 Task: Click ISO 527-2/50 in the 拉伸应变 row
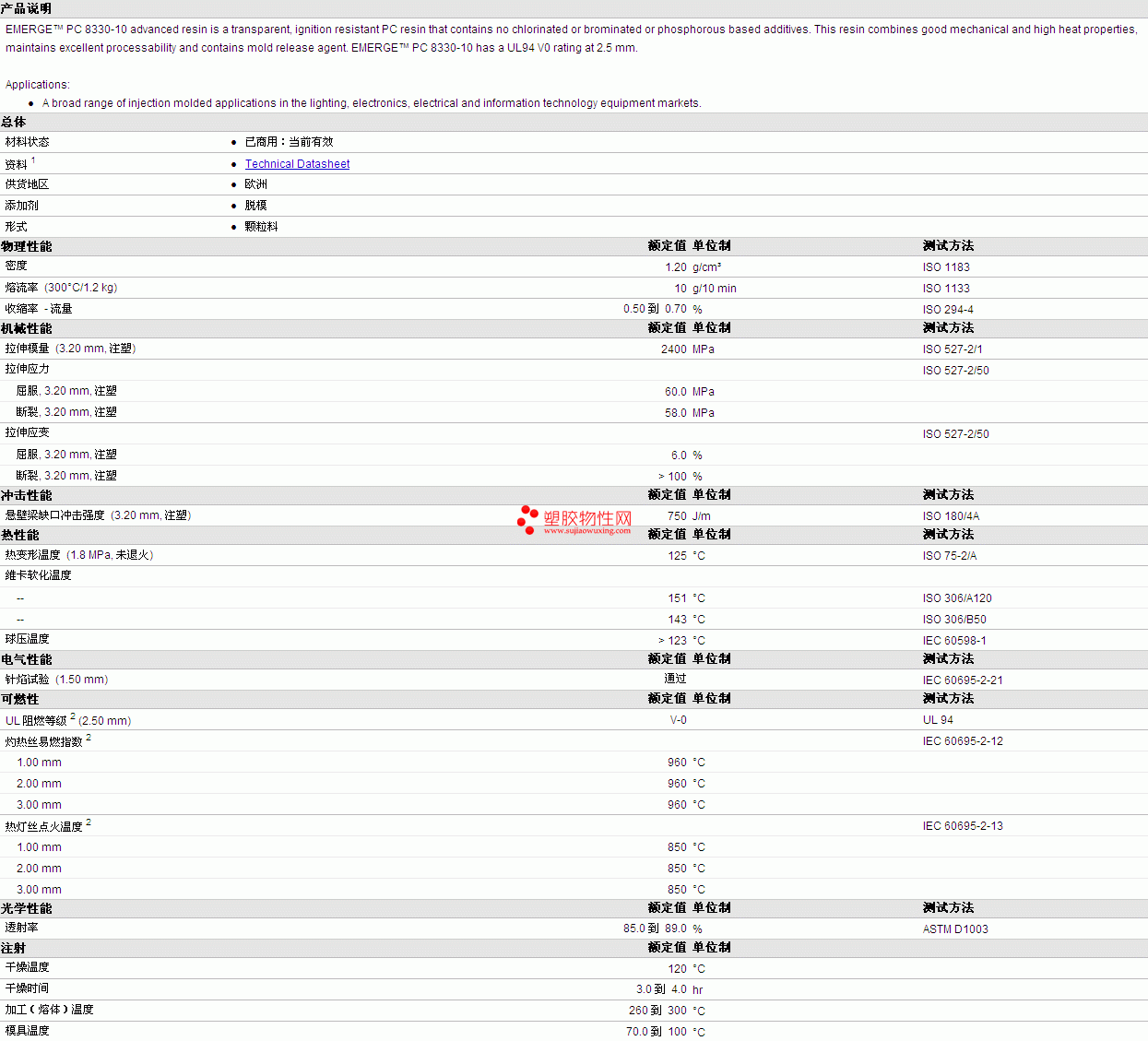tap(956, 434)
